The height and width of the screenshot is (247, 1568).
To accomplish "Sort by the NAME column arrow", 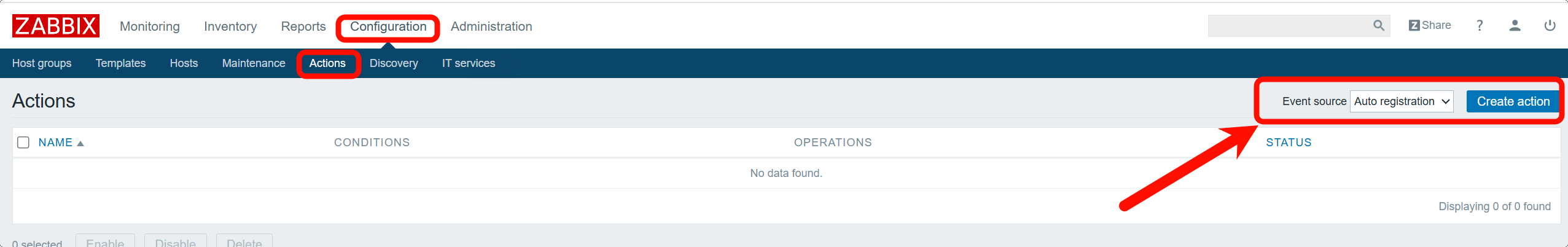I will [80, 143].
